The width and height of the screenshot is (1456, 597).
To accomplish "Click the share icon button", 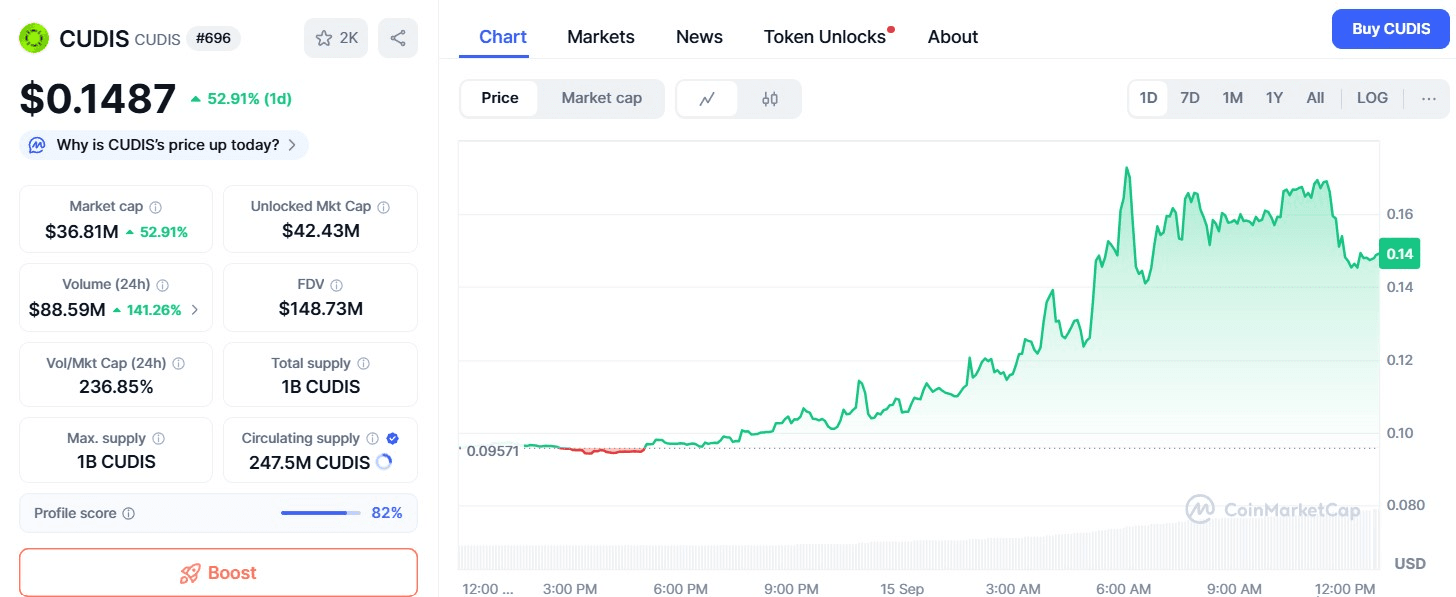I will click(397, 38).
